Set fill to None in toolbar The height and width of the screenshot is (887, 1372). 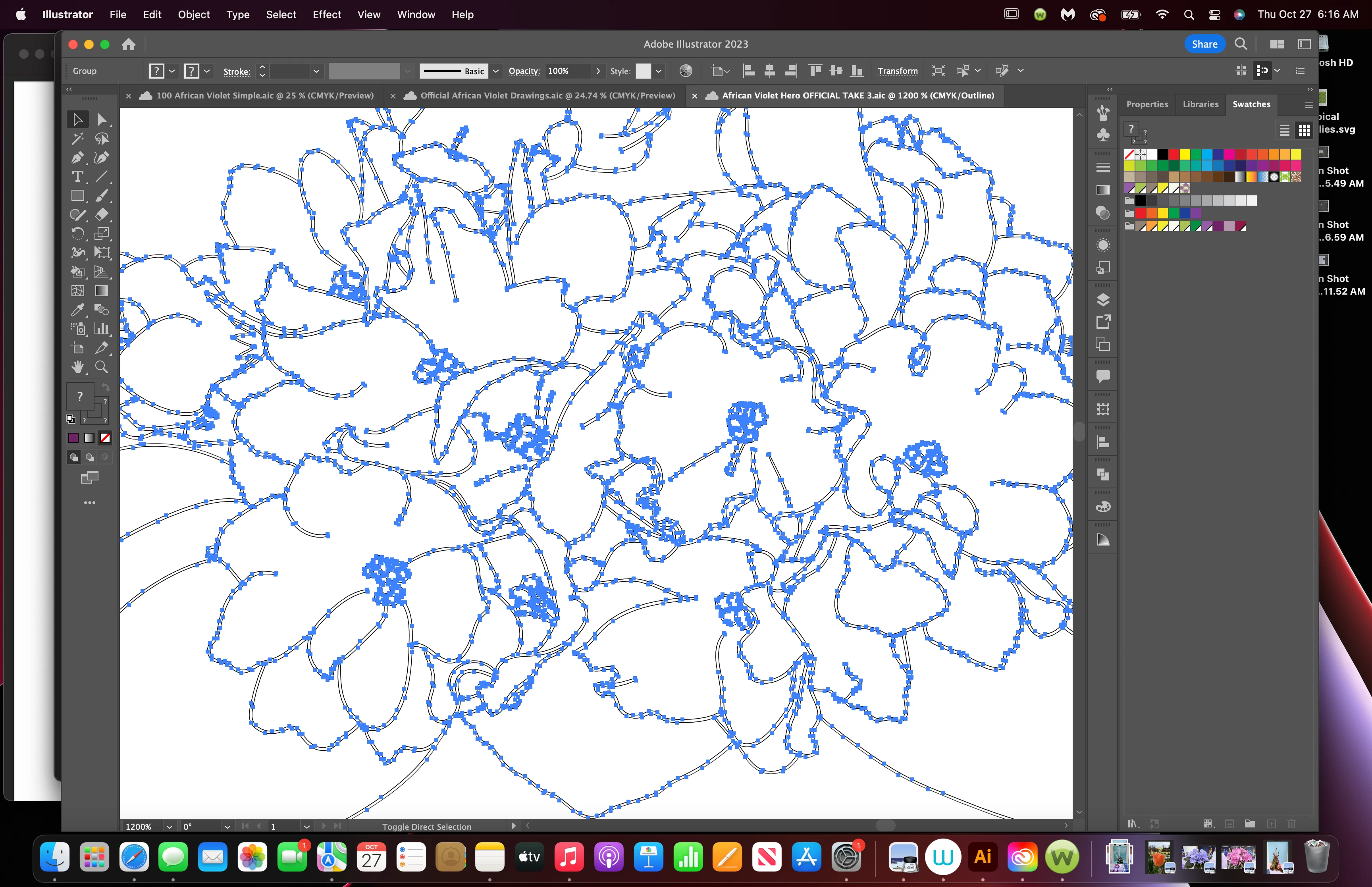click(105, 438)
